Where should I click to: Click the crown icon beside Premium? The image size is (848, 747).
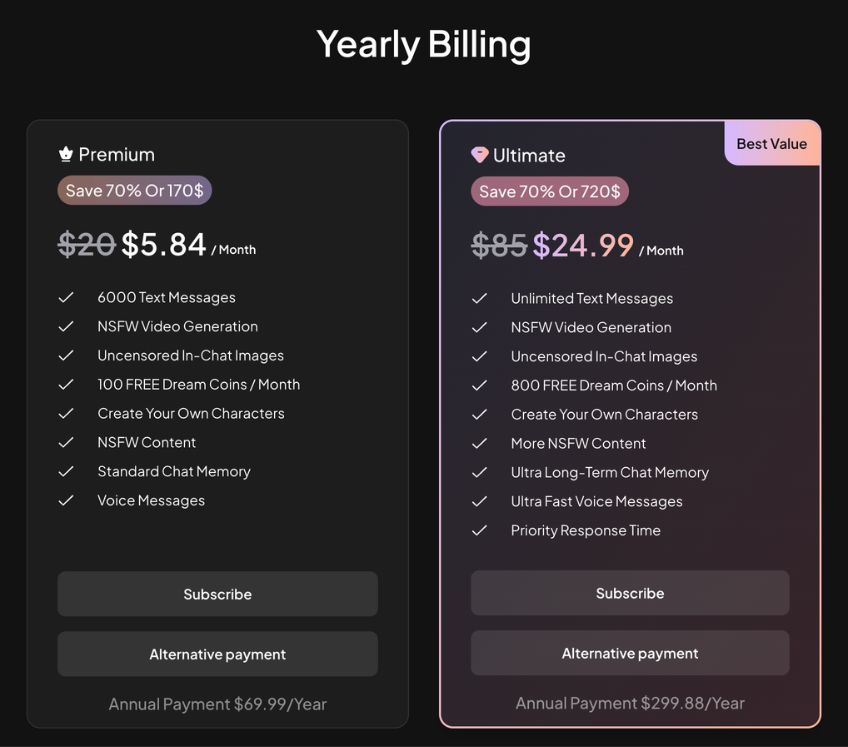coord(66,154)
